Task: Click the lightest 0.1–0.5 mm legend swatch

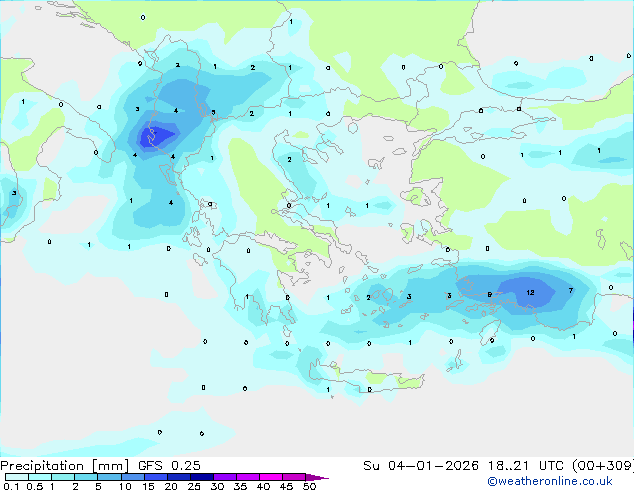Action: pyautogui.click(x=17, y=477)
